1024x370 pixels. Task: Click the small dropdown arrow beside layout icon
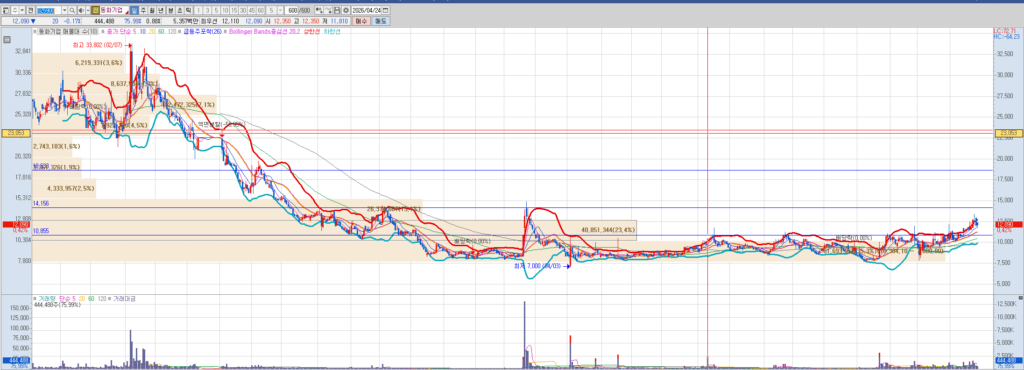[x=22, y=10]
